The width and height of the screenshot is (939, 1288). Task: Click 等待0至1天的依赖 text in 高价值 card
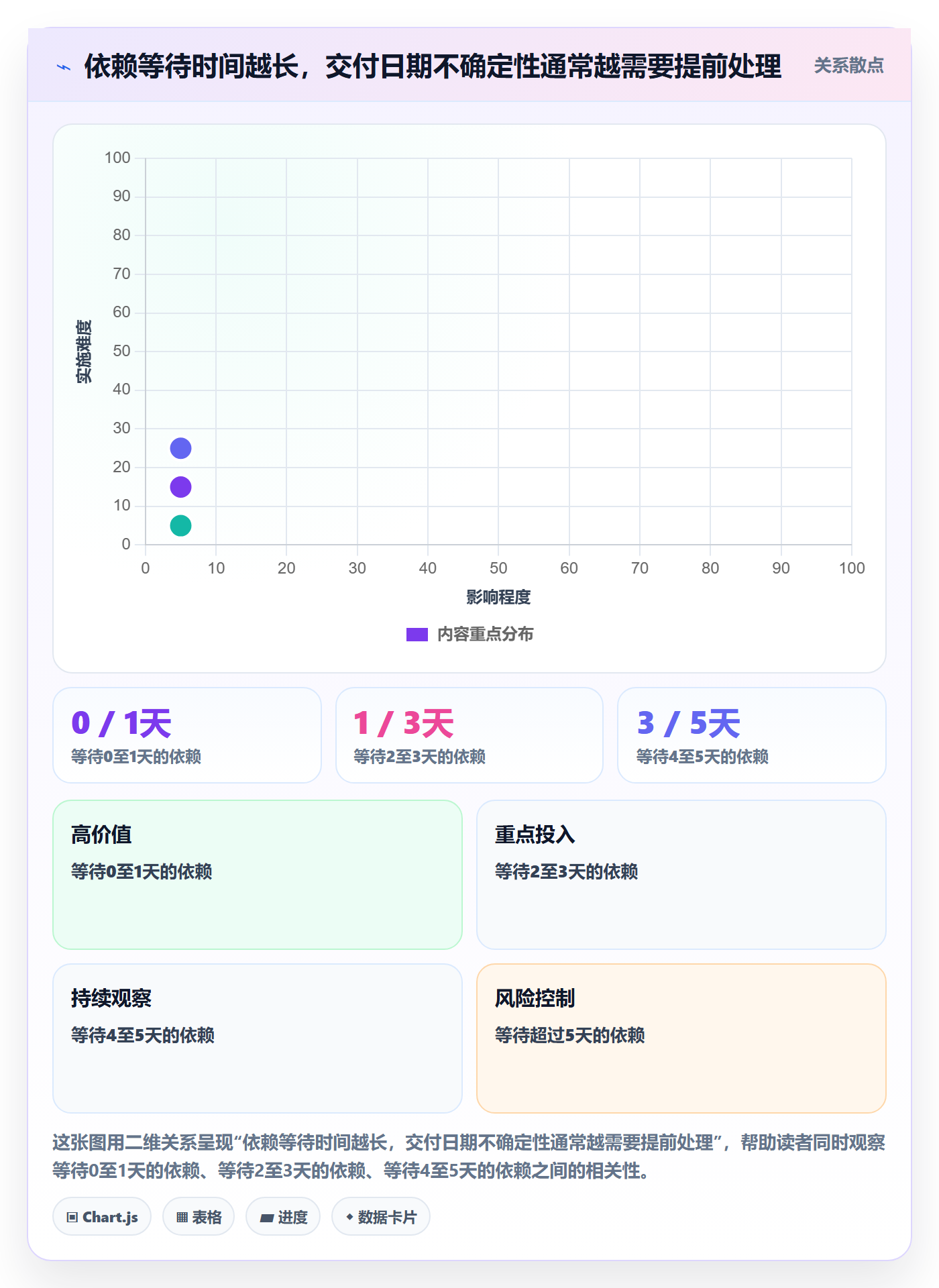[x=142, y=871]
